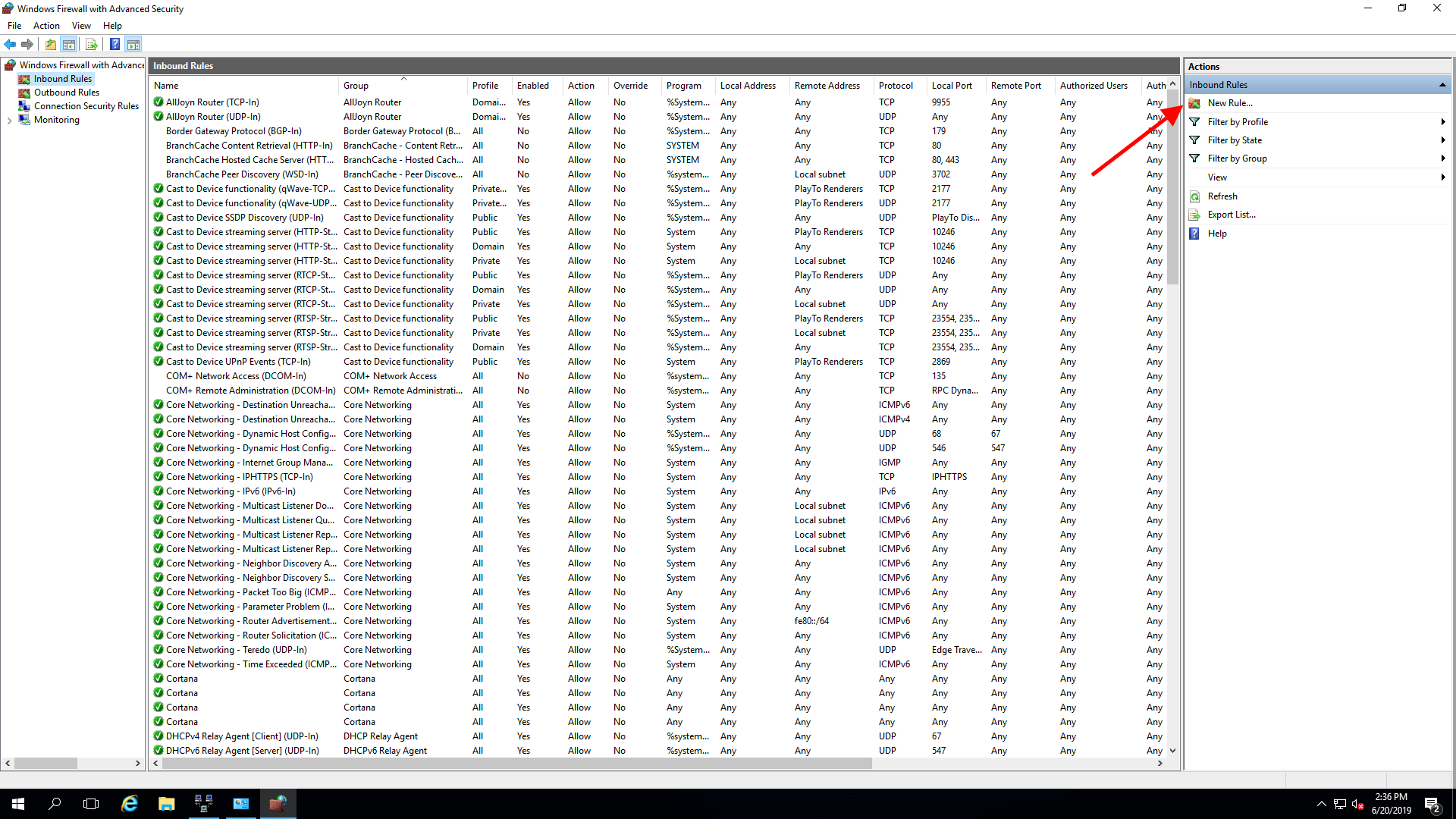Open the File menu
The height and width of the screenshot is (819, 1456).
click(x=14, y=26)
